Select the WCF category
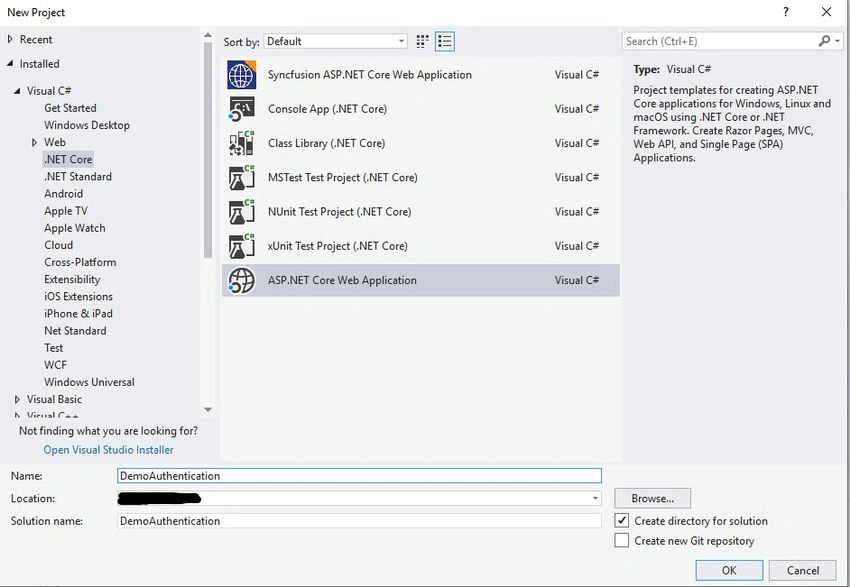The width and height of the screenshot is (850, 587). coord(55,365)
